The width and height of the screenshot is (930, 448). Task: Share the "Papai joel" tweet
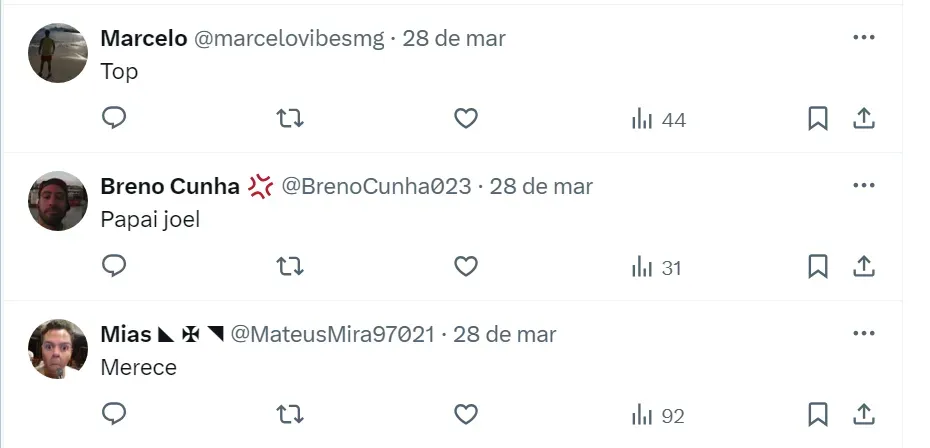coord(864,266)
